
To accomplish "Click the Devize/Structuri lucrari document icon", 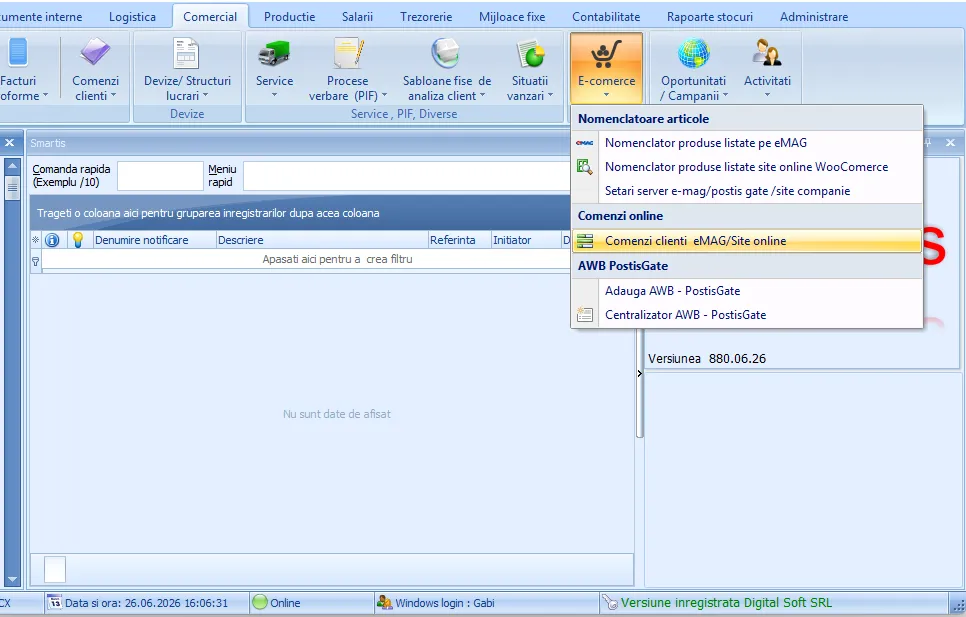I will pyautogui.click(x=187, y=53).
